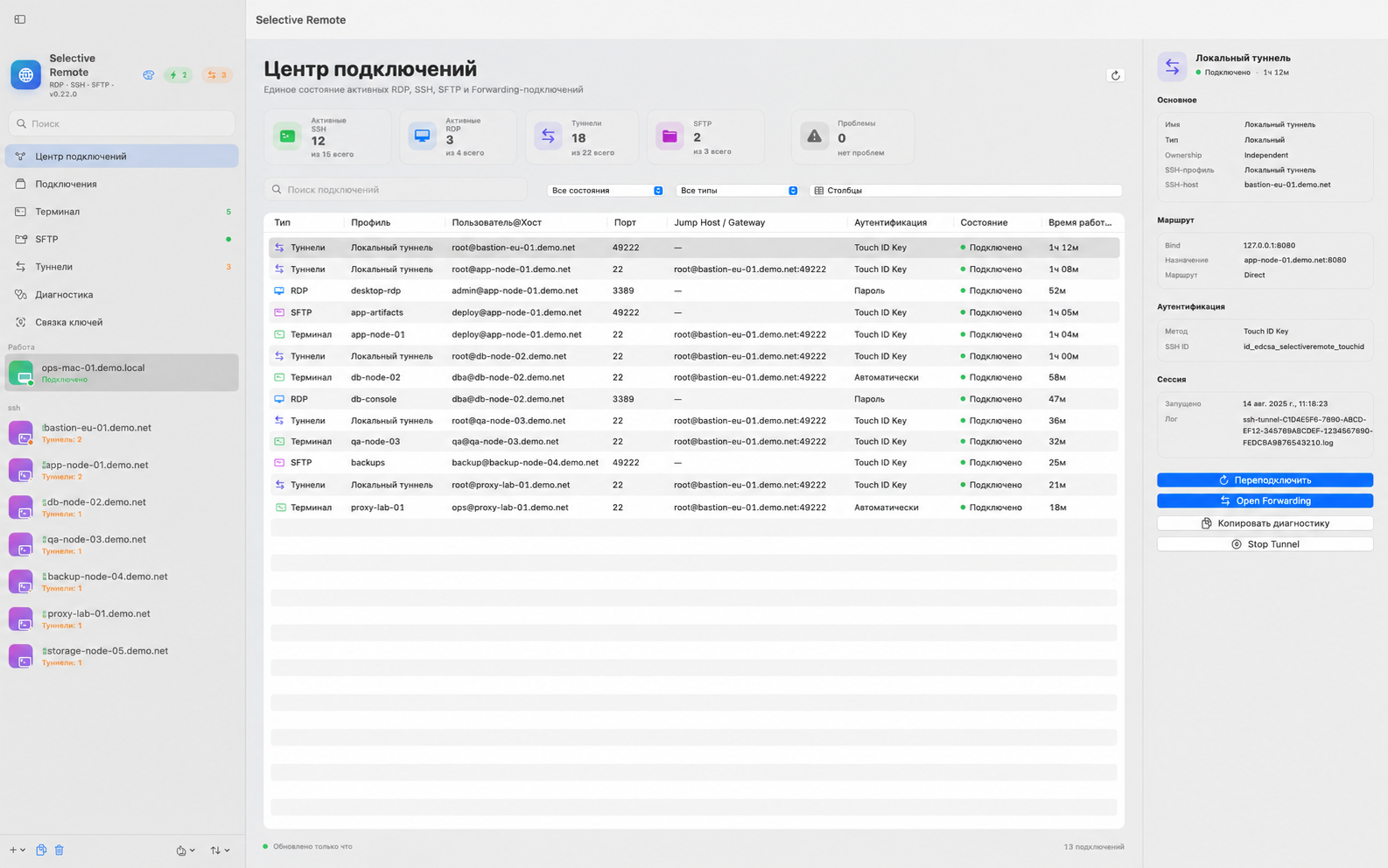Click RDP icon in desktop-rdp row

tap(279, 290)
